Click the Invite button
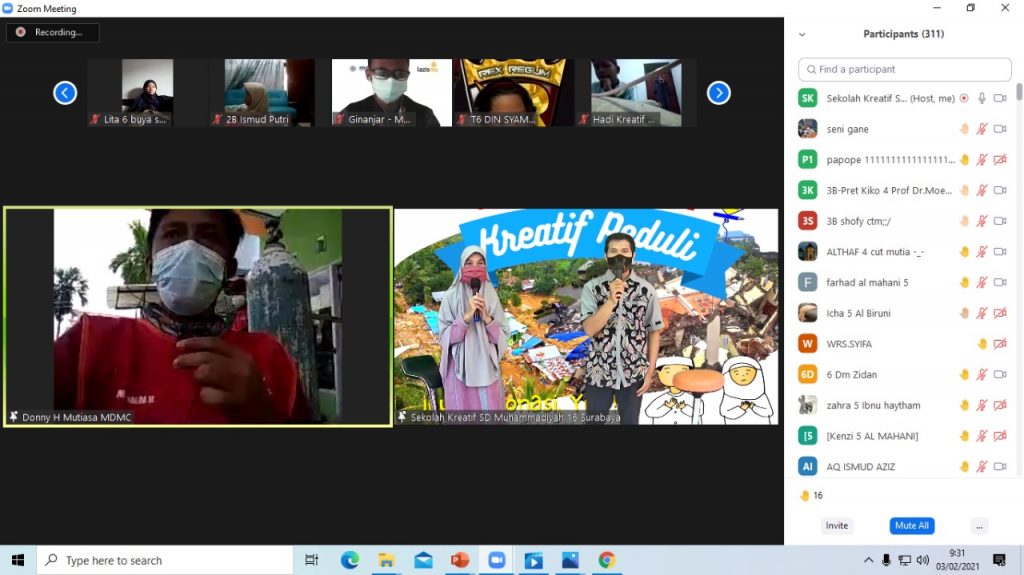The height and width of the screenshot is (575, 1024). (837, 526)
